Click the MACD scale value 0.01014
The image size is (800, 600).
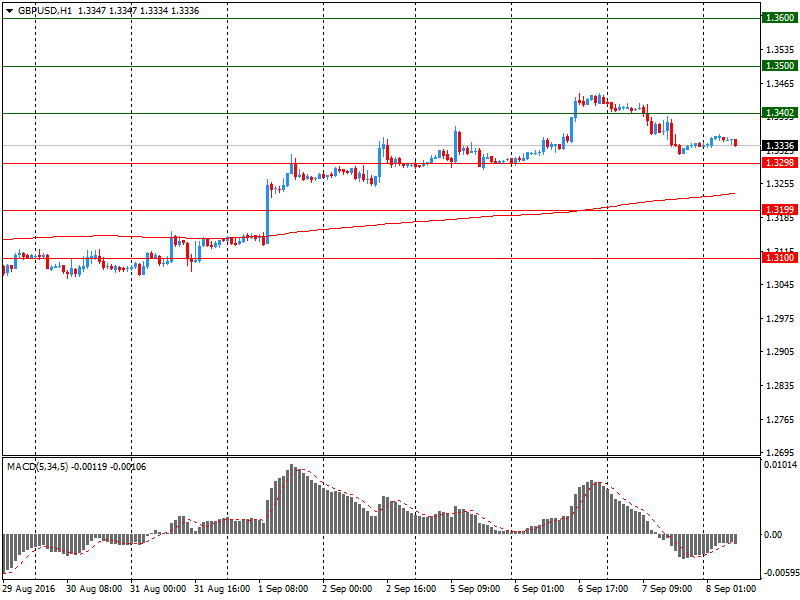click(x=780, y=465)
